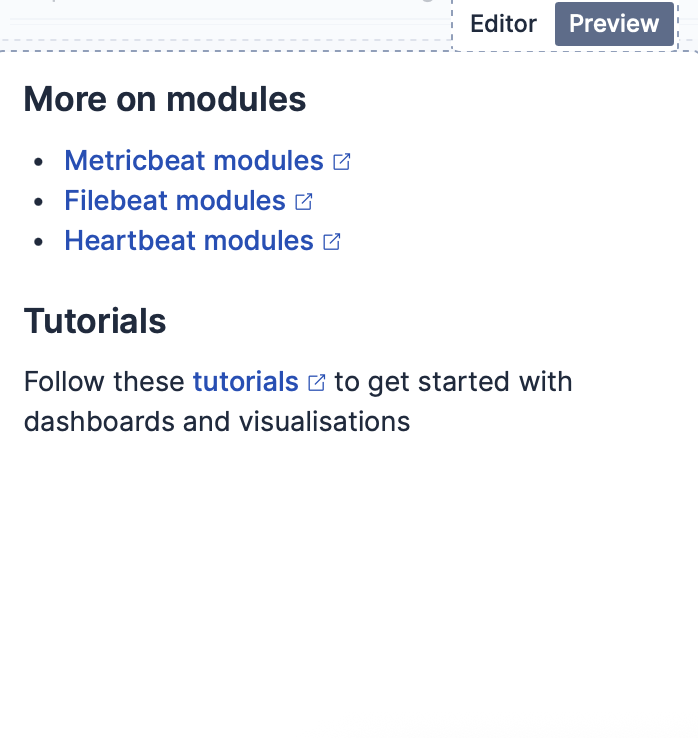Open the Metricbeat modules link
This screenshot has width=698, height=738.
pos(194,161)
